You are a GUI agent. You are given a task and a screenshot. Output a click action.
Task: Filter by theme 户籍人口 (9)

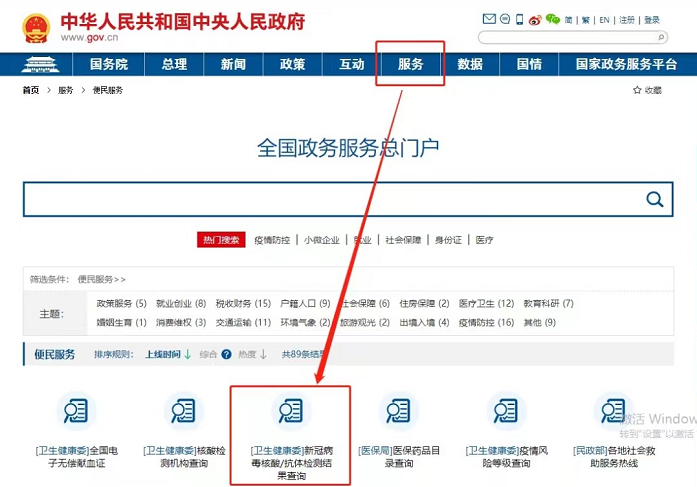pos(305,303)
